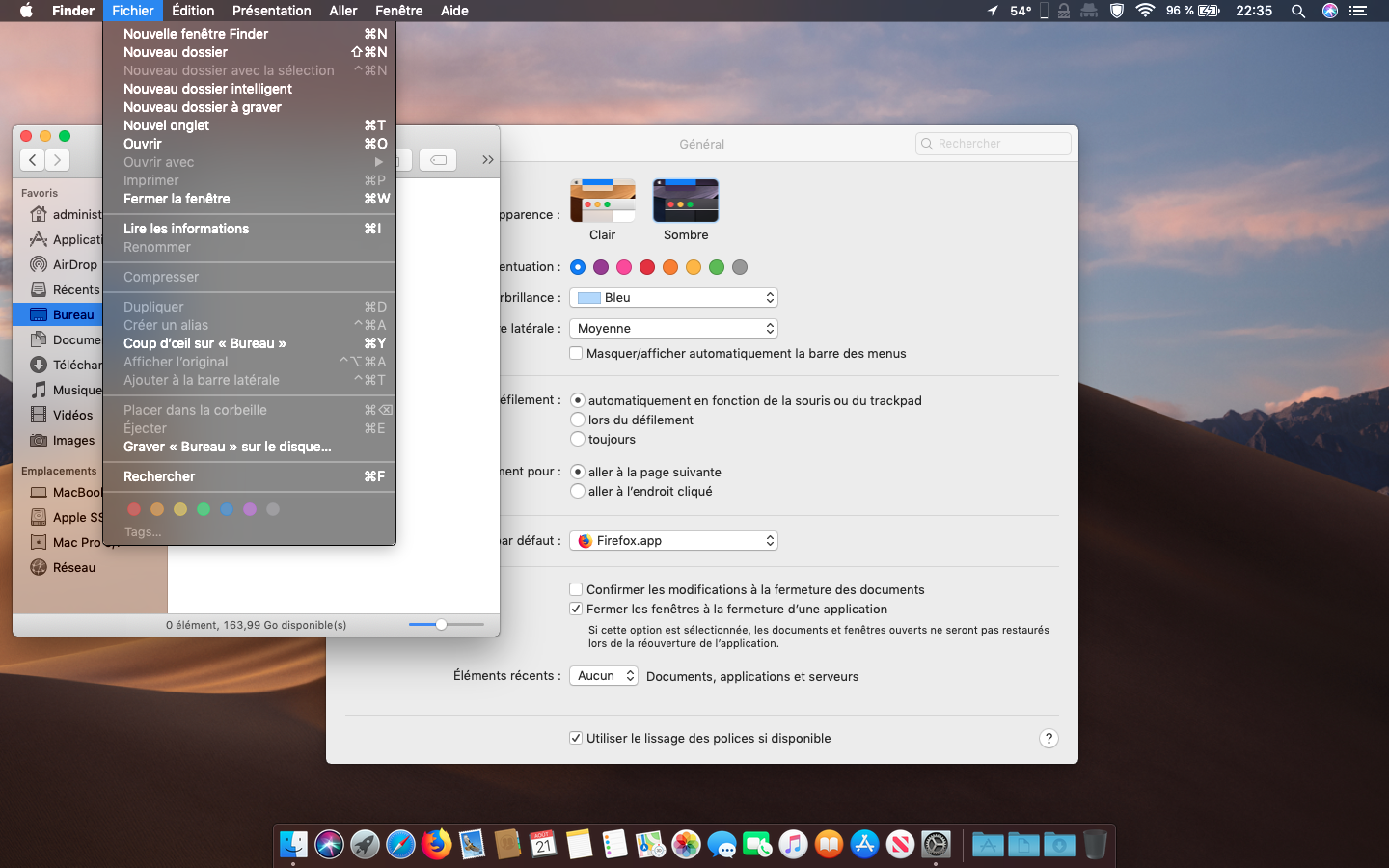Open the App Store from Dock
The width and height of the screenshot is (1389, 868).
[864, 845]
